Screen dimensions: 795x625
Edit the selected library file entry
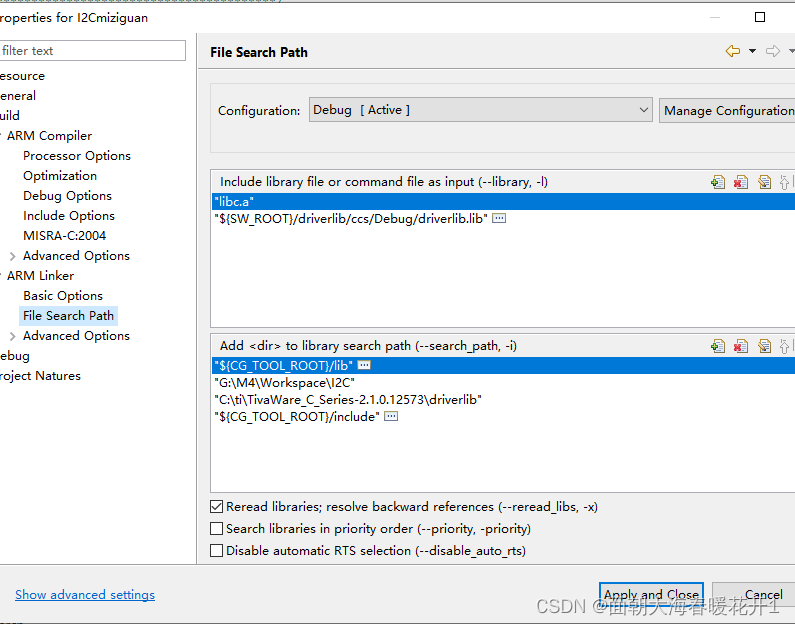click(x=764, y=182)
